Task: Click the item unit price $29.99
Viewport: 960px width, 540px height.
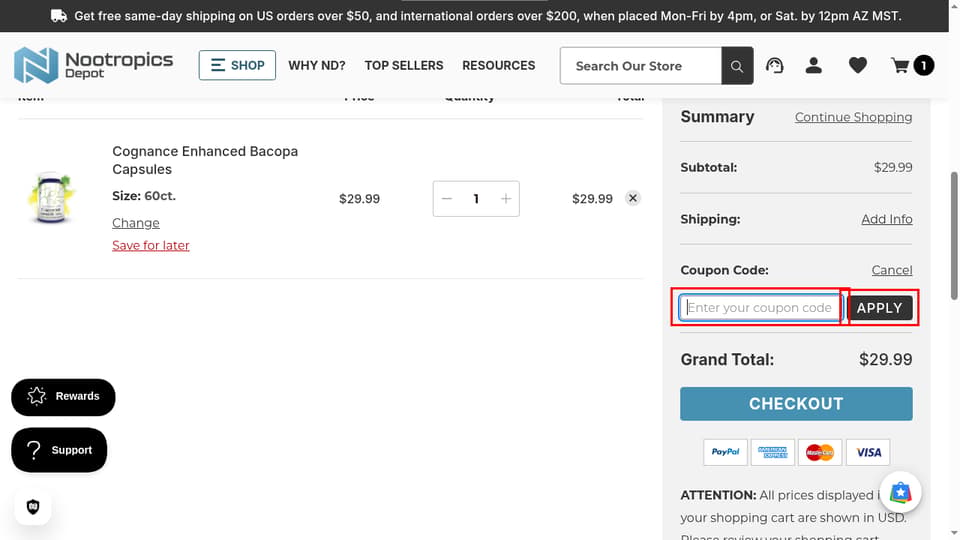Action: (x=359, y=198)
